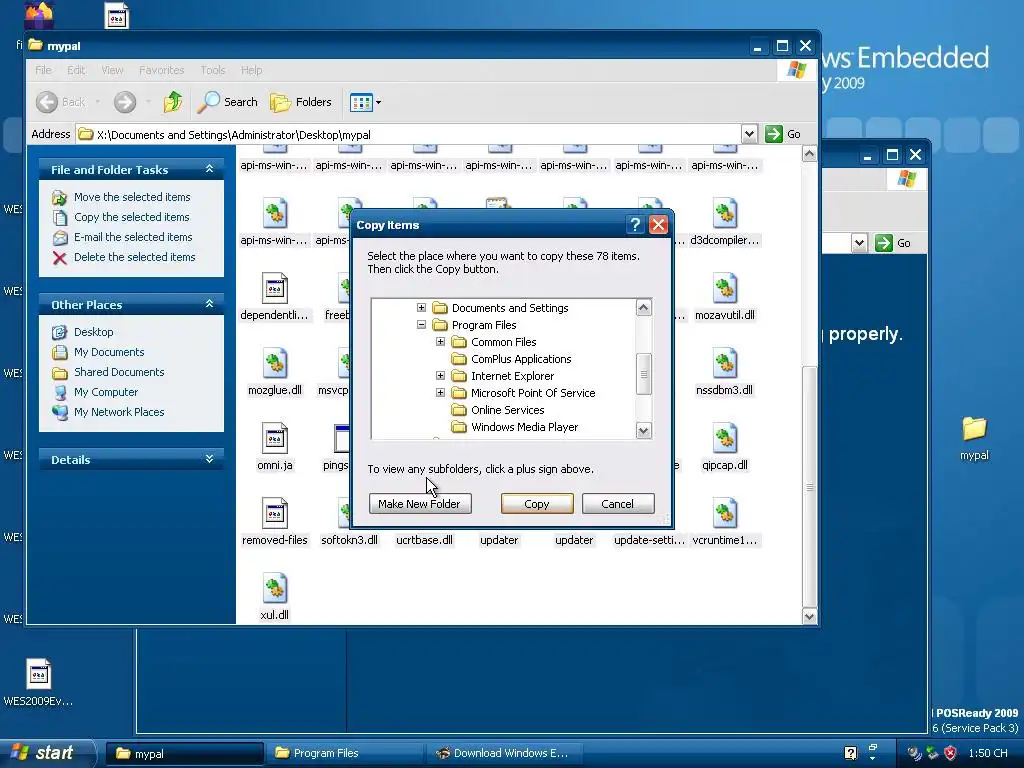Open the mypal address bar dropdown
Image resolution: width=1024 pixels, height=768 pixels.
click(x=749, y=134)
